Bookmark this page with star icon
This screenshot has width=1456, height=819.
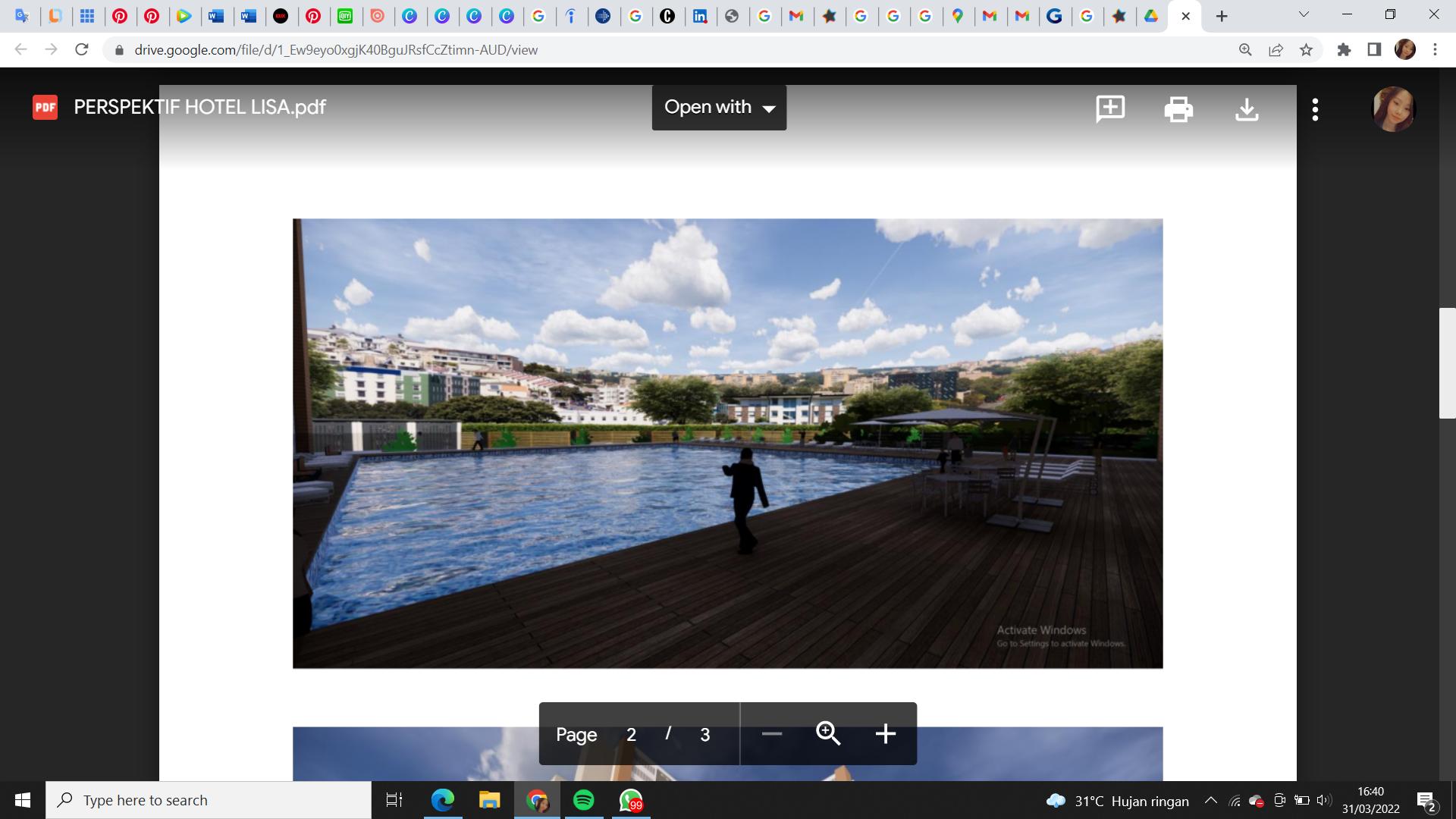1306,50
